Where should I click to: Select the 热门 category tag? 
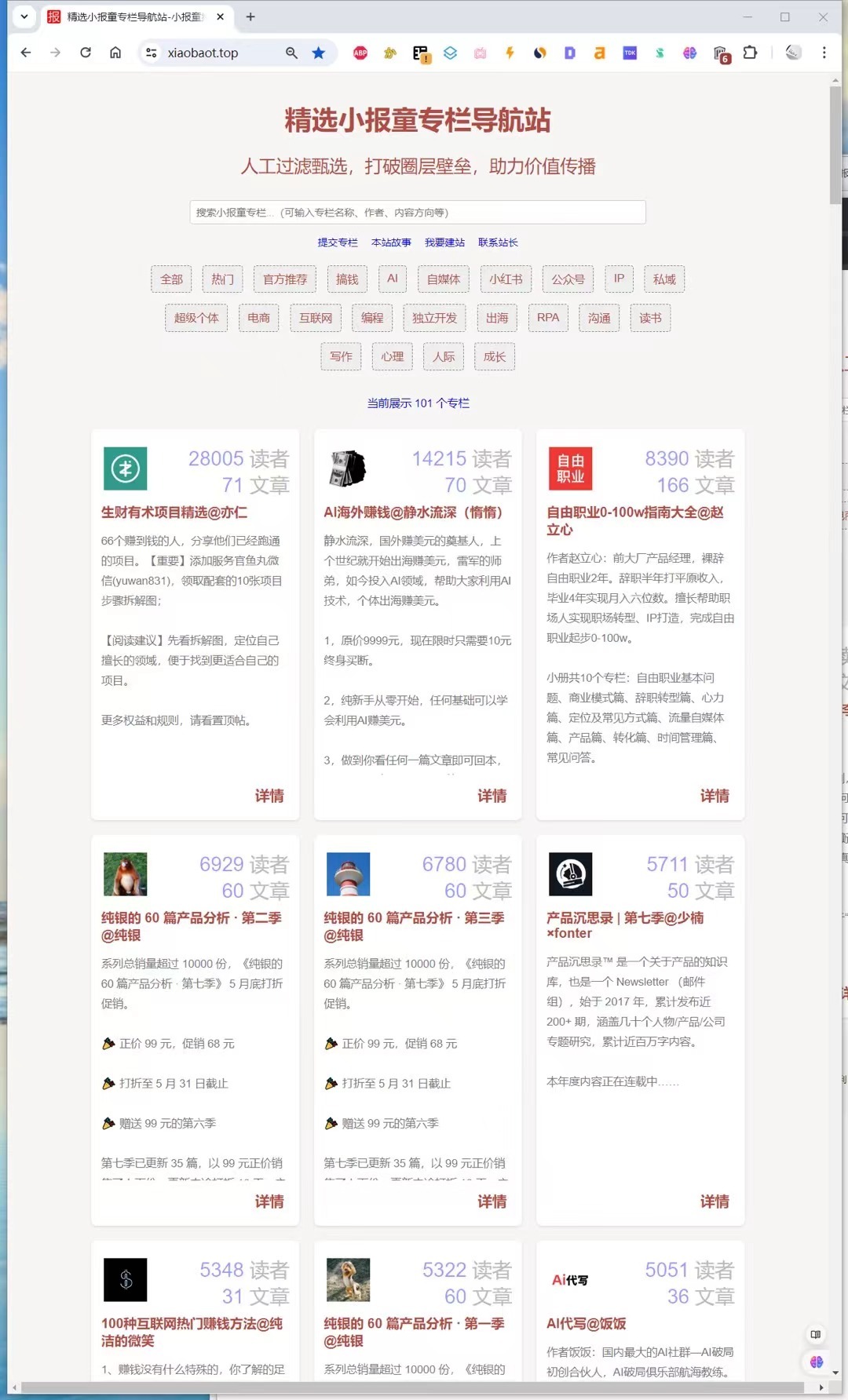click(x=222, y=279)
